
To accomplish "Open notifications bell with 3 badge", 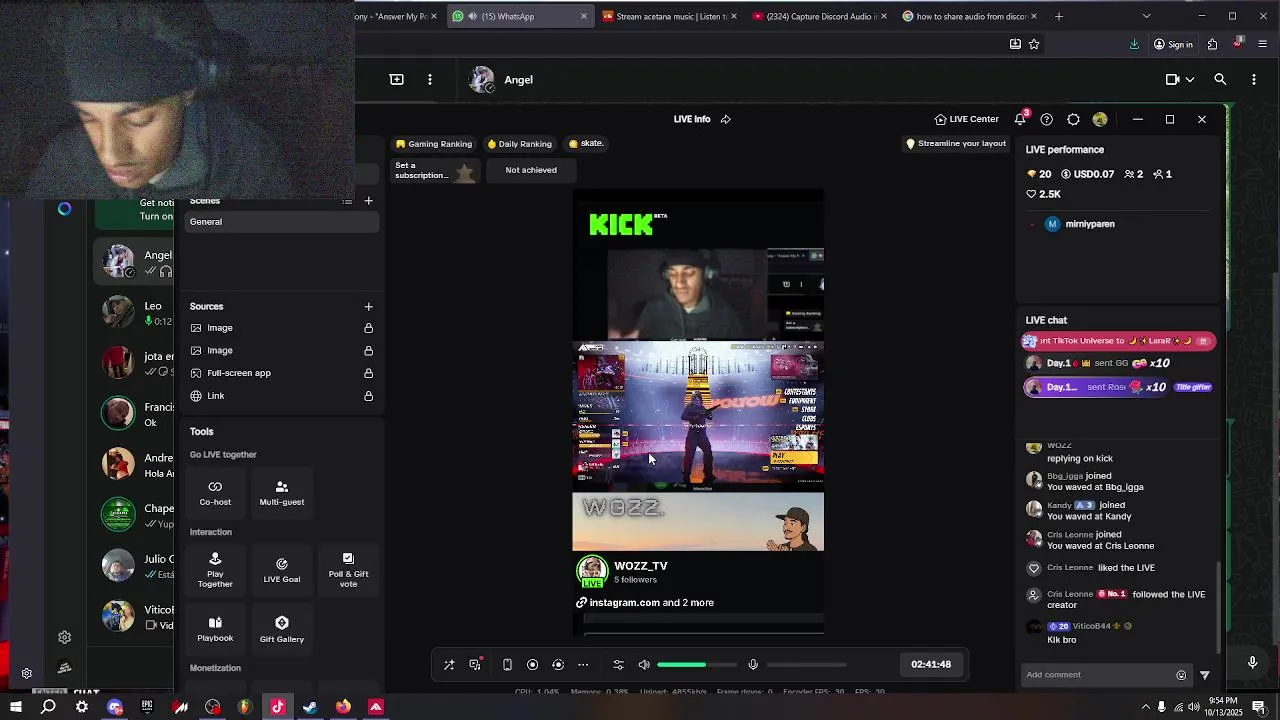I will coord(1020,119).
